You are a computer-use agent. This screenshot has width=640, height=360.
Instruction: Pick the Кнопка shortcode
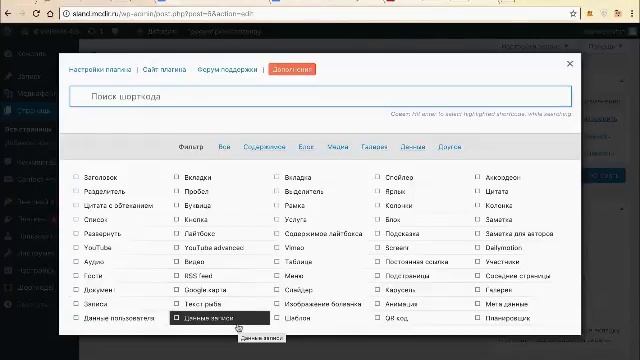click(x=196, y=220)
